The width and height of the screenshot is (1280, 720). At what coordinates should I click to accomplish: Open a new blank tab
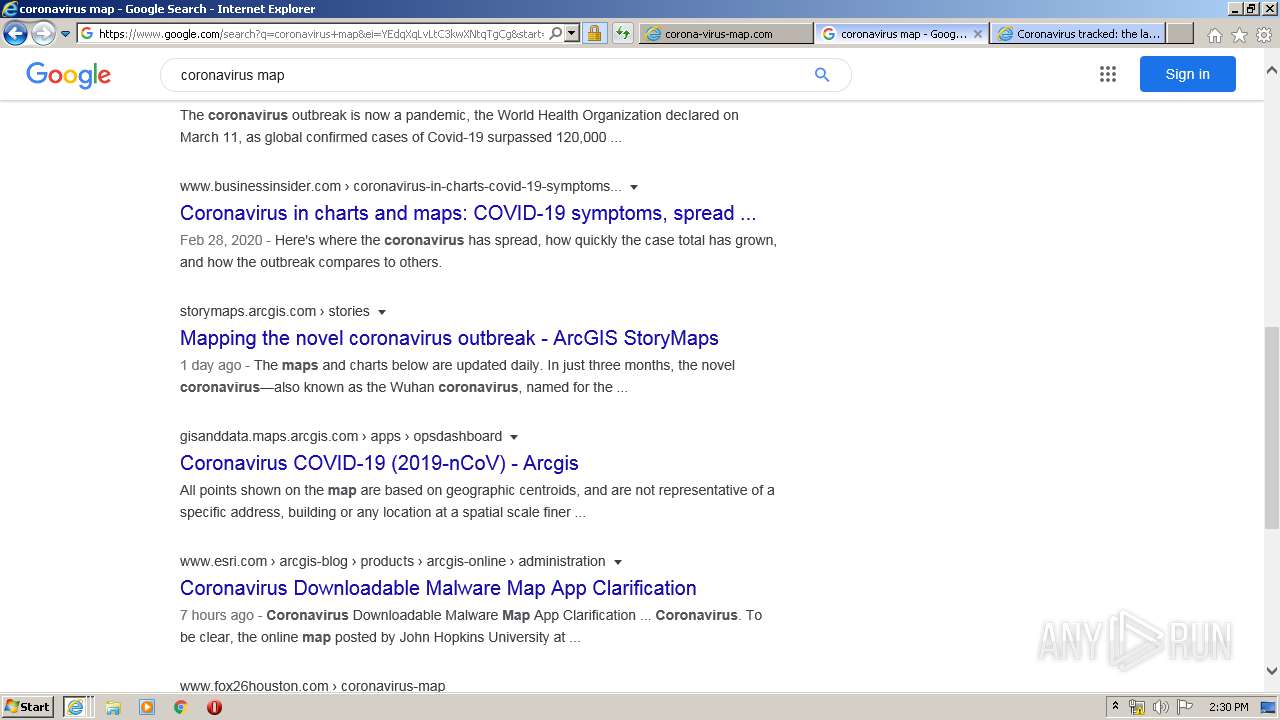pyautogui.click(x=1180, y=33)
